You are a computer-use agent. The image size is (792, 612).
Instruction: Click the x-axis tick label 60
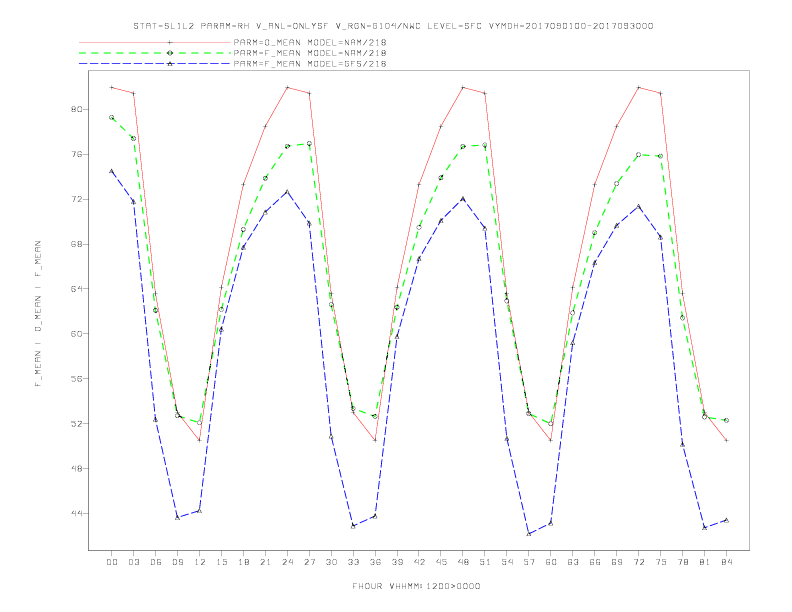[x=551, y=562]
